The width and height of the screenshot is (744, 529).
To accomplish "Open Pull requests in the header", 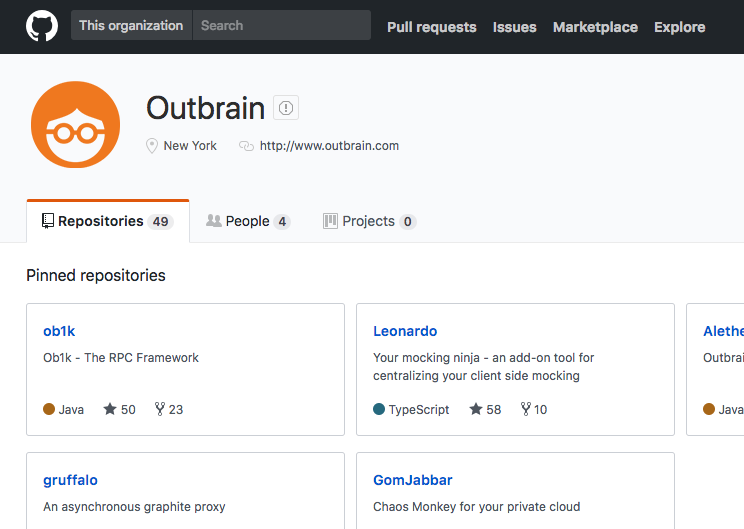I will [432, 27].
